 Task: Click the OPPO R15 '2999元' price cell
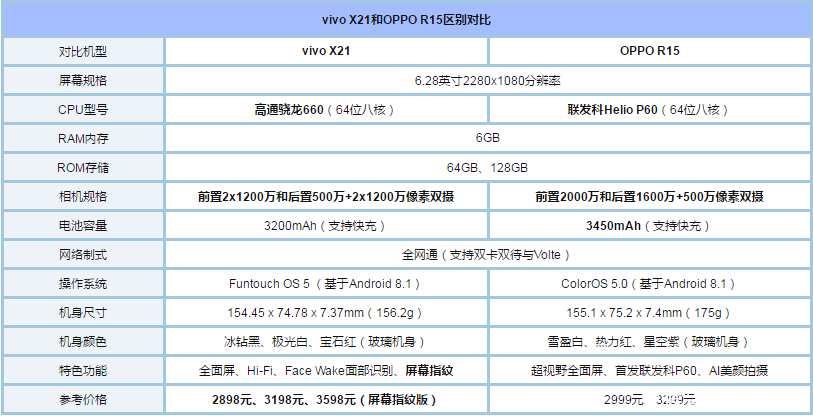(650, 400)
